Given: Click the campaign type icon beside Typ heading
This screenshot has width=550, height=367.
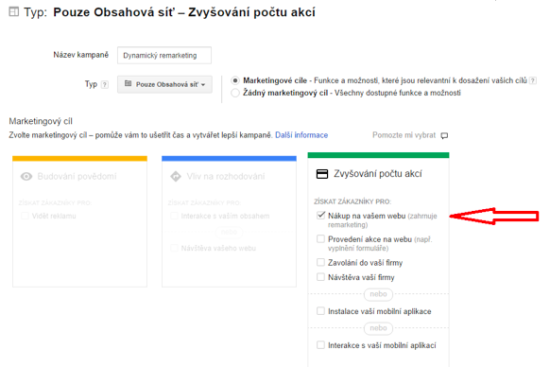Looking at the screenshot, I should click(x=14, y=12).
